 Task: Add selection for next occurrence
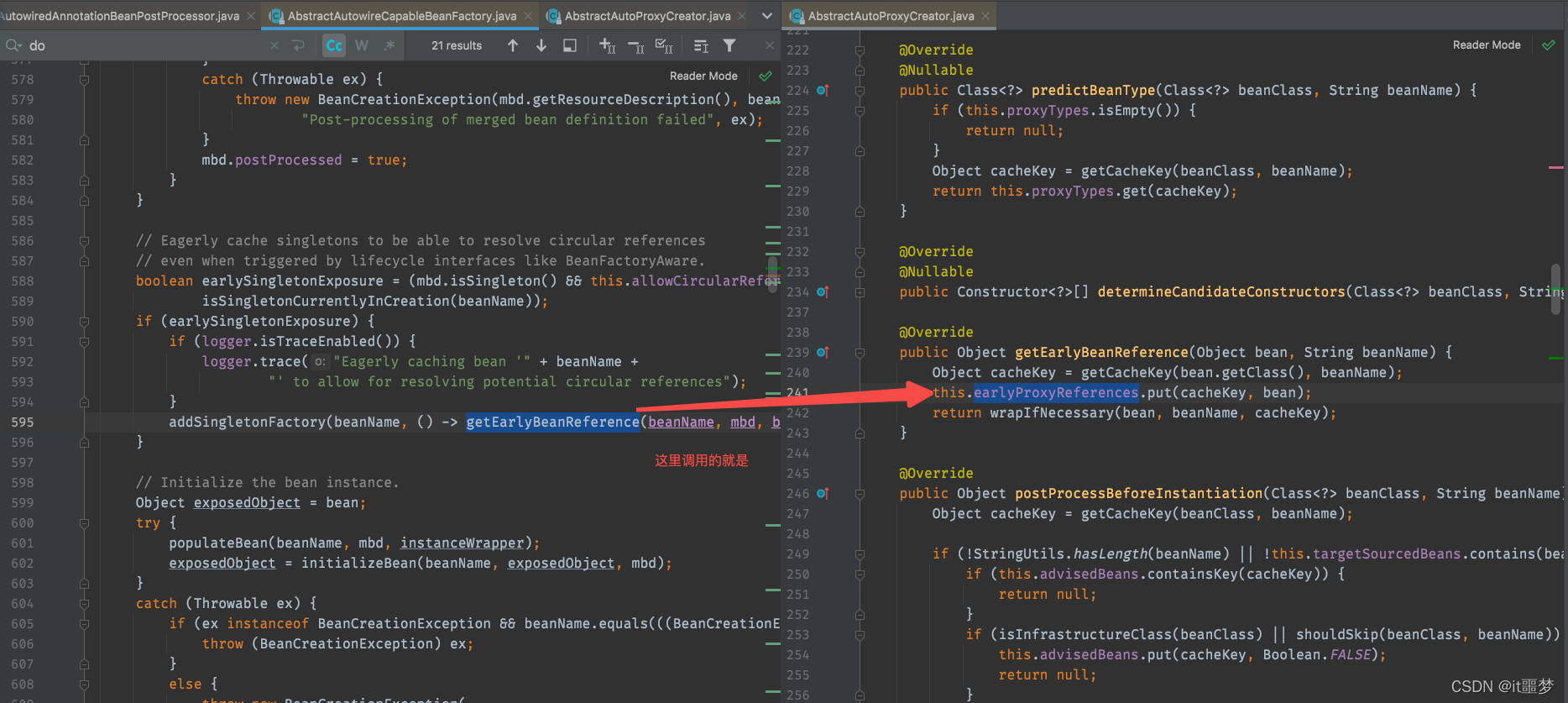tap(608, 45)
